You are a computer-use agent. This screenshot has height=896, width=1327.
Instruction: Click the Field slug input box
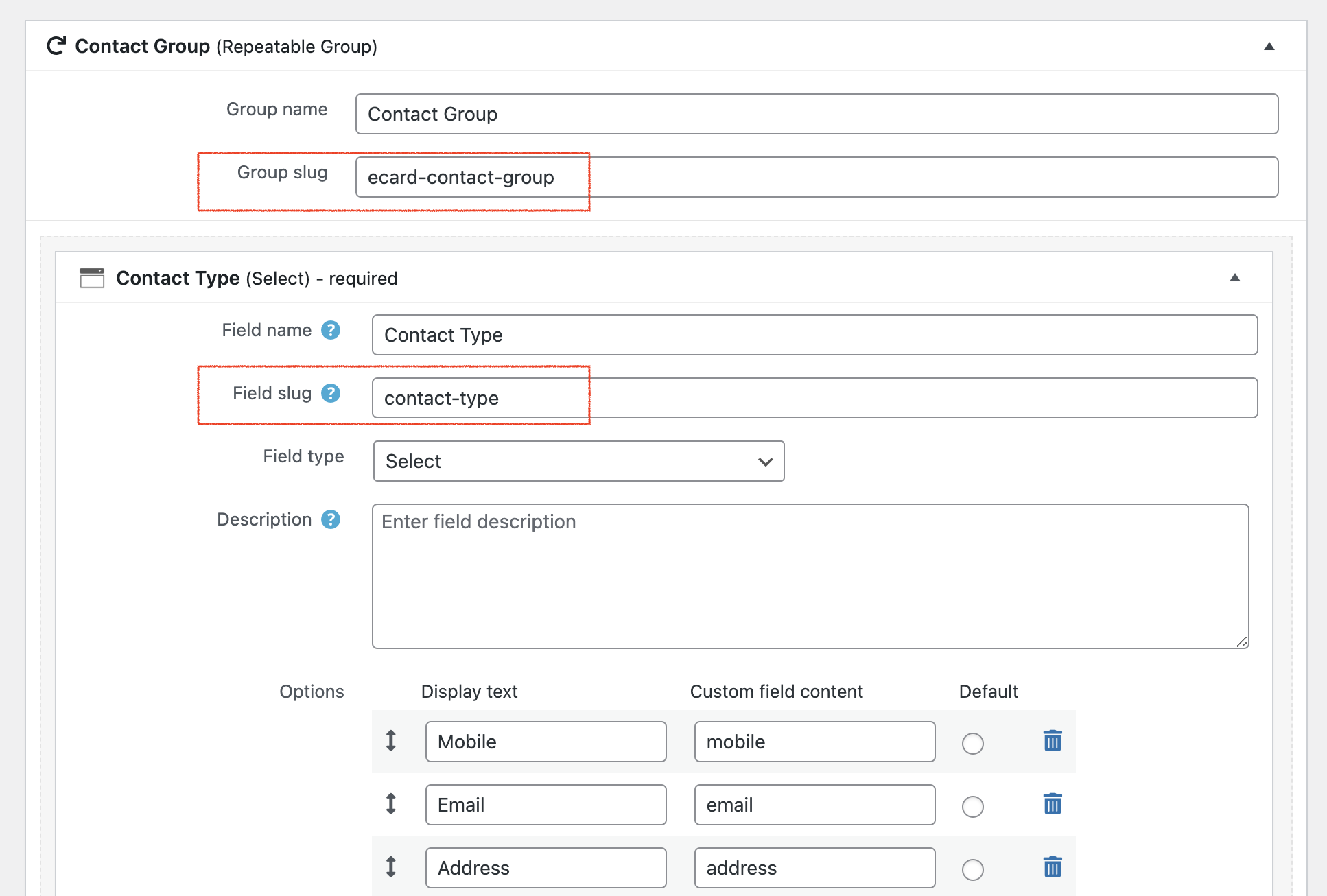(x=815, y=398)
